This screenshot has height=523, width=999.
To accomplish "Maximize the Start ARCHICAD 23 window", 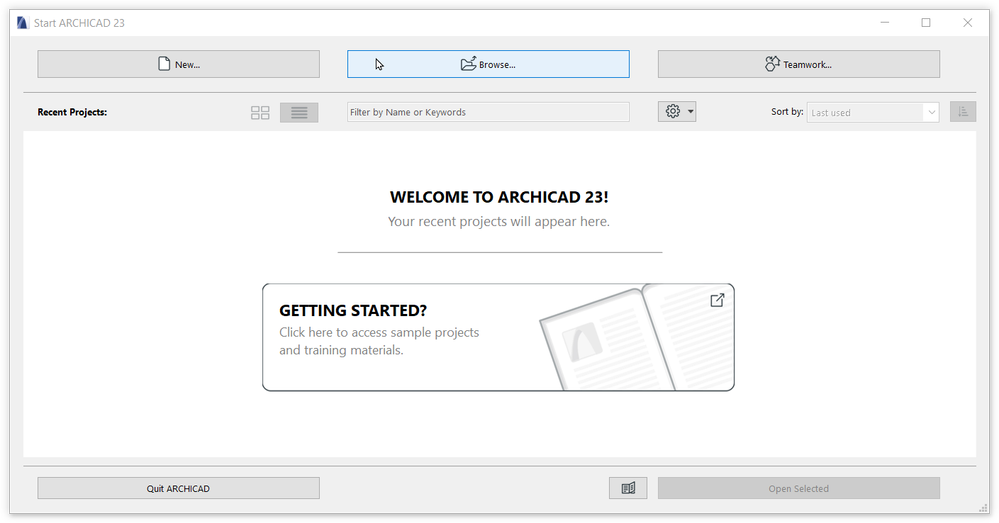I will coord(926,23).
